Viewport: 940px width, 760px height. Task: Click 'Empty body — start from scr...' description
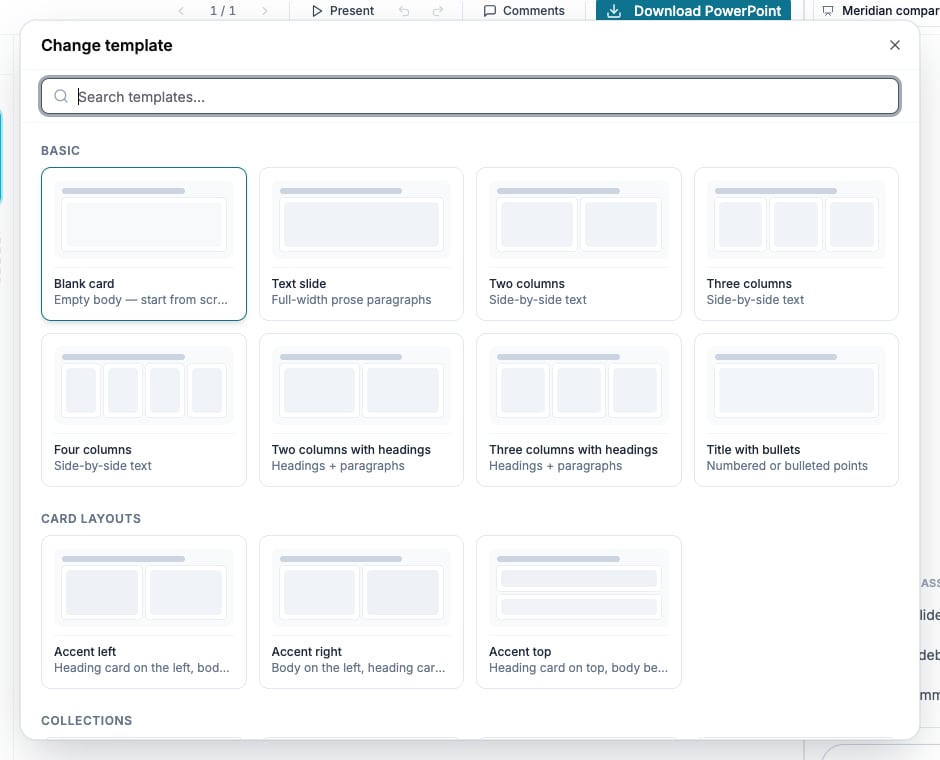point(141,300)
